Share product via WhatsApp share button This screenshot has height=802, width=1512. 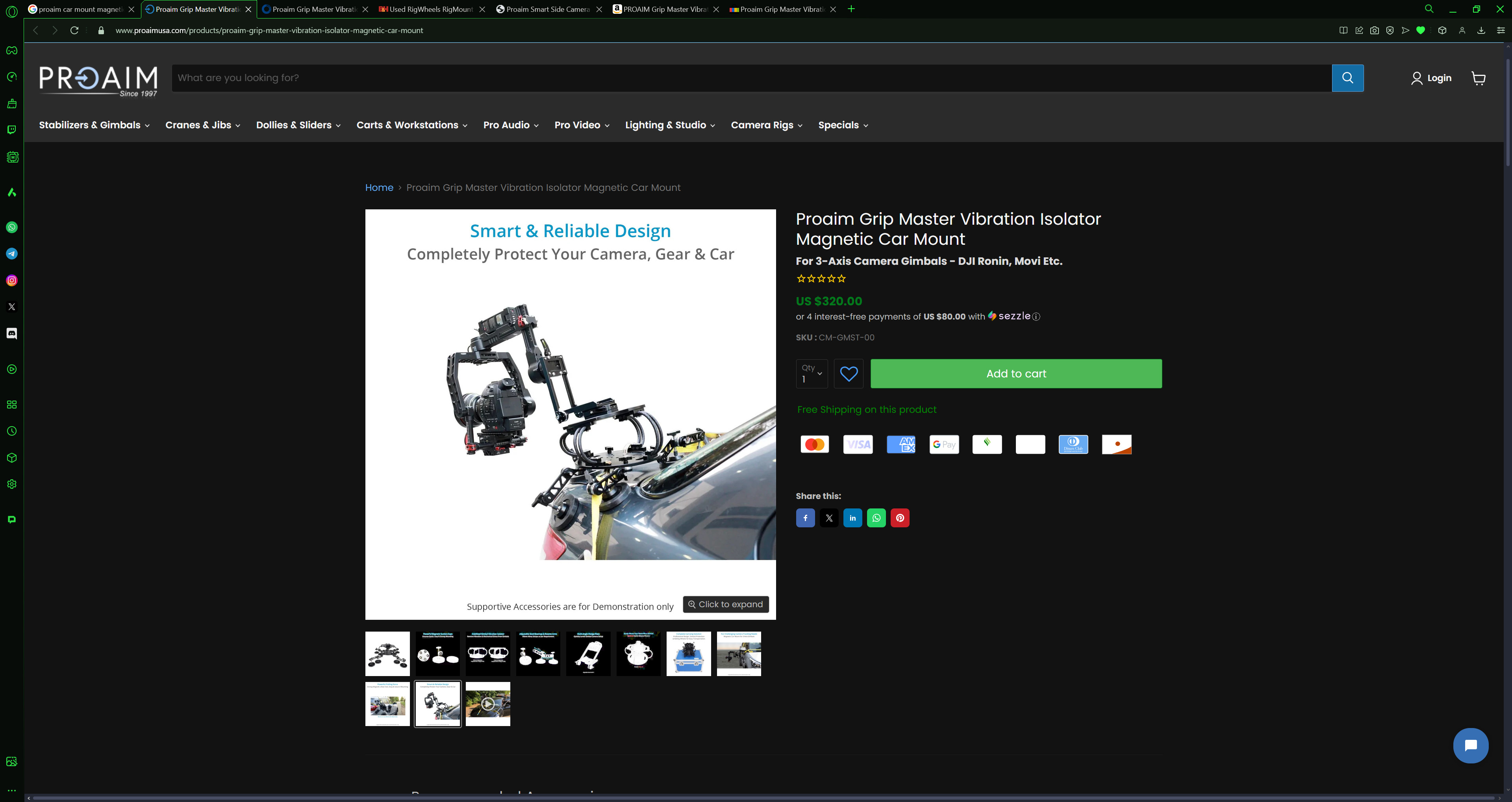pyautogui.click(x=876, y=518)
